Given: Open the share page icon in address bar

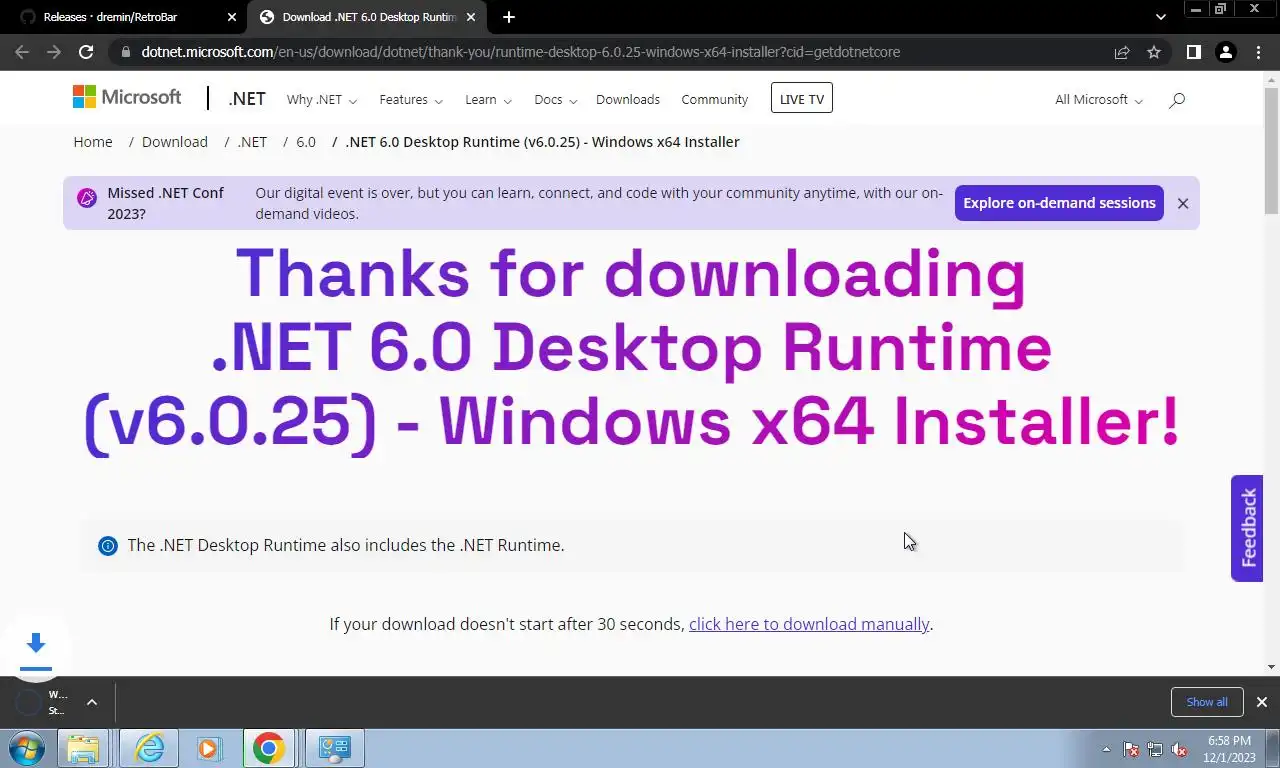Looking at the screenshot, I should point(1122,52).
